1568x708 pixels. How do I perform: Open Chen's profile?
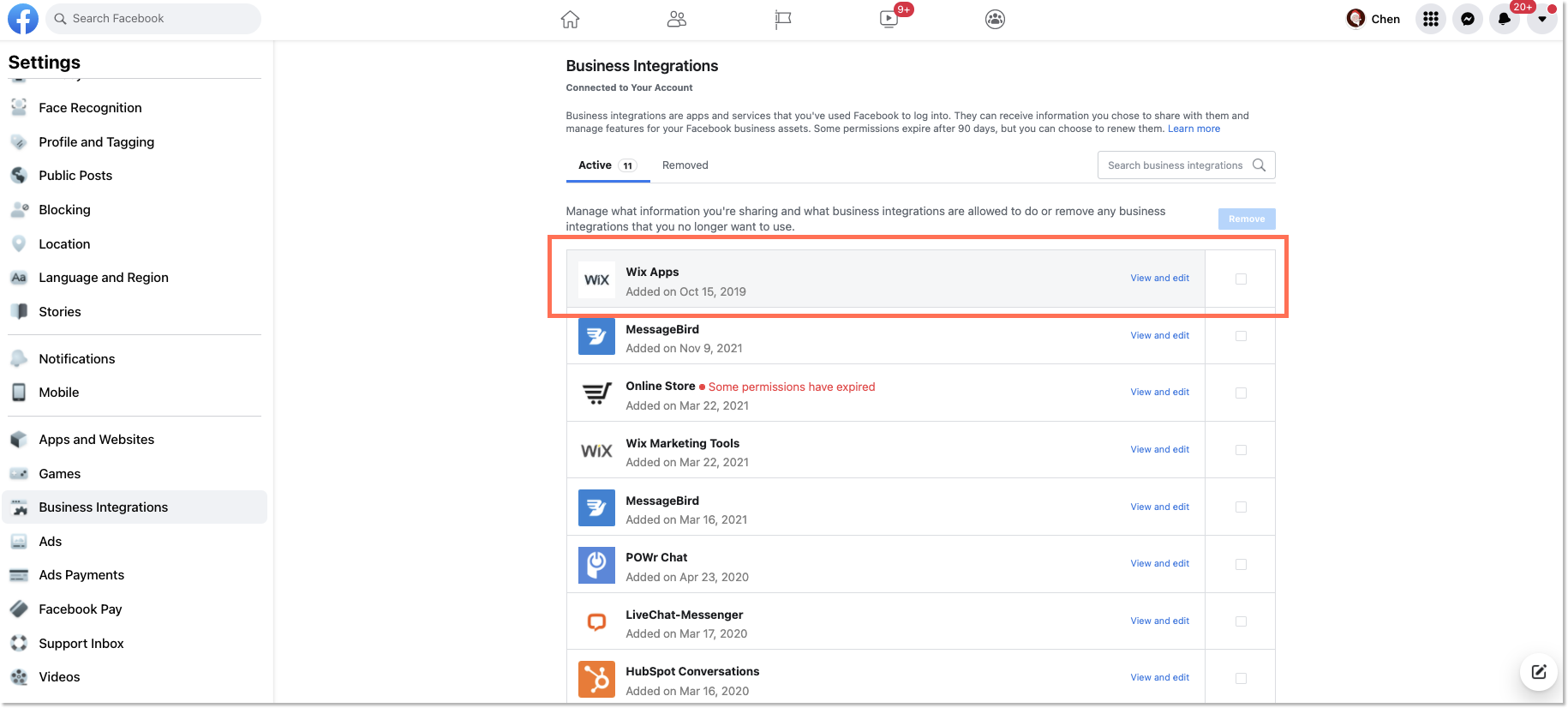point(1373,19)
